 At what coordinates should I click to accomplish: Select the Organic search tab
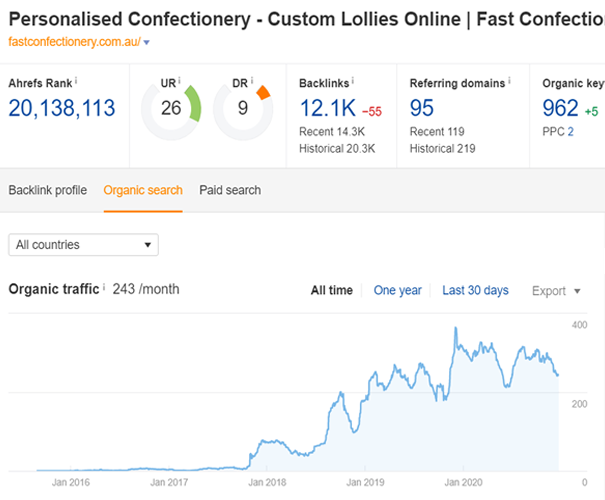(143, 190)
